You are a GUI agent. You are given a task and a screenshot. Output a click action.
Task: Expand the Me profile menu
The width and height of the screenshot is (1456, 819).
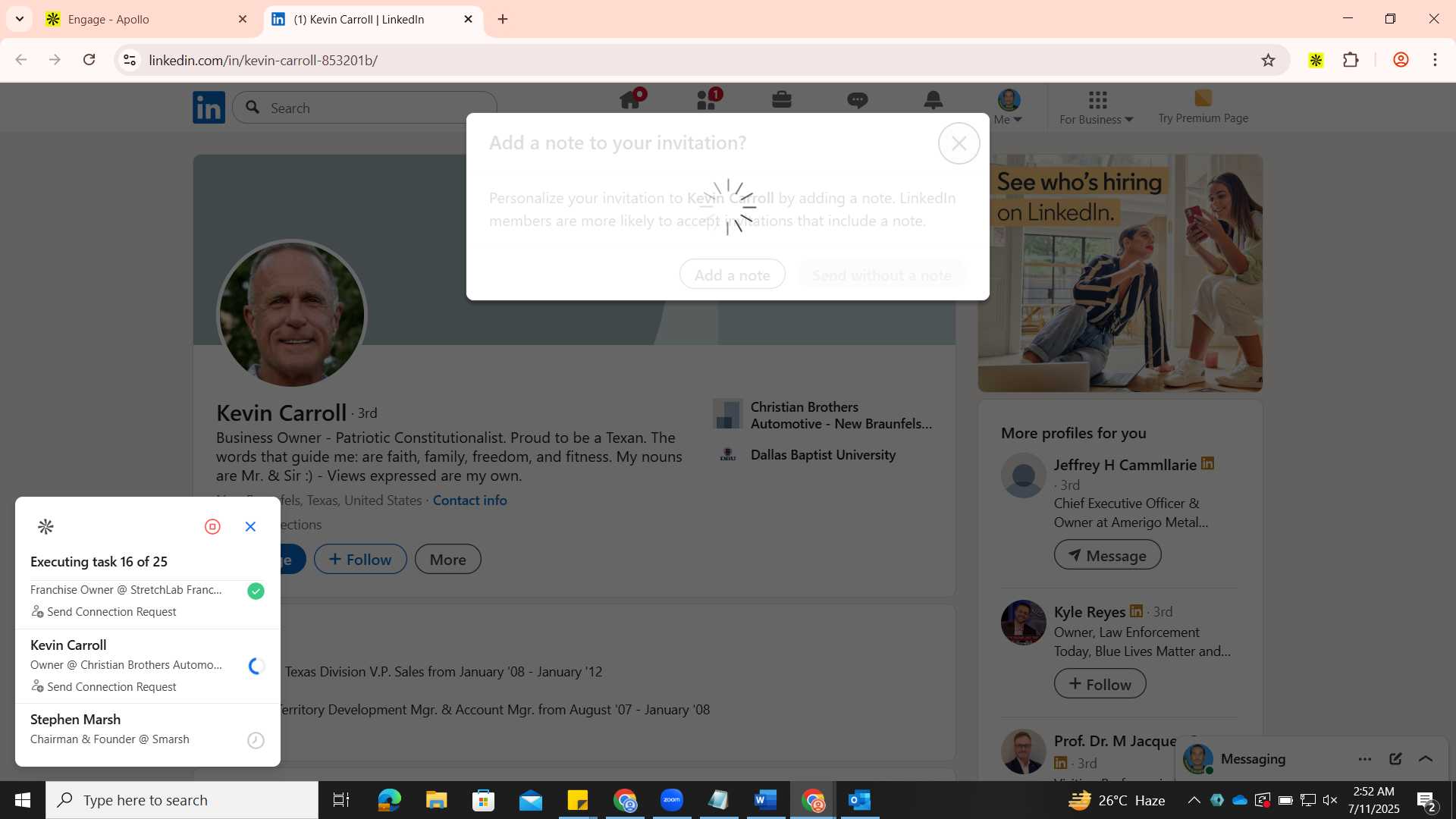1009,107
